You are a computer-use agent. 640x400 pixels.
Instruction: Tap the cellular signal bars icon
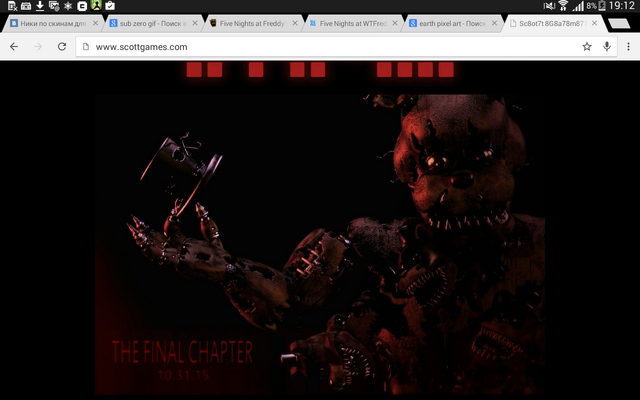[x=578, y=6]
